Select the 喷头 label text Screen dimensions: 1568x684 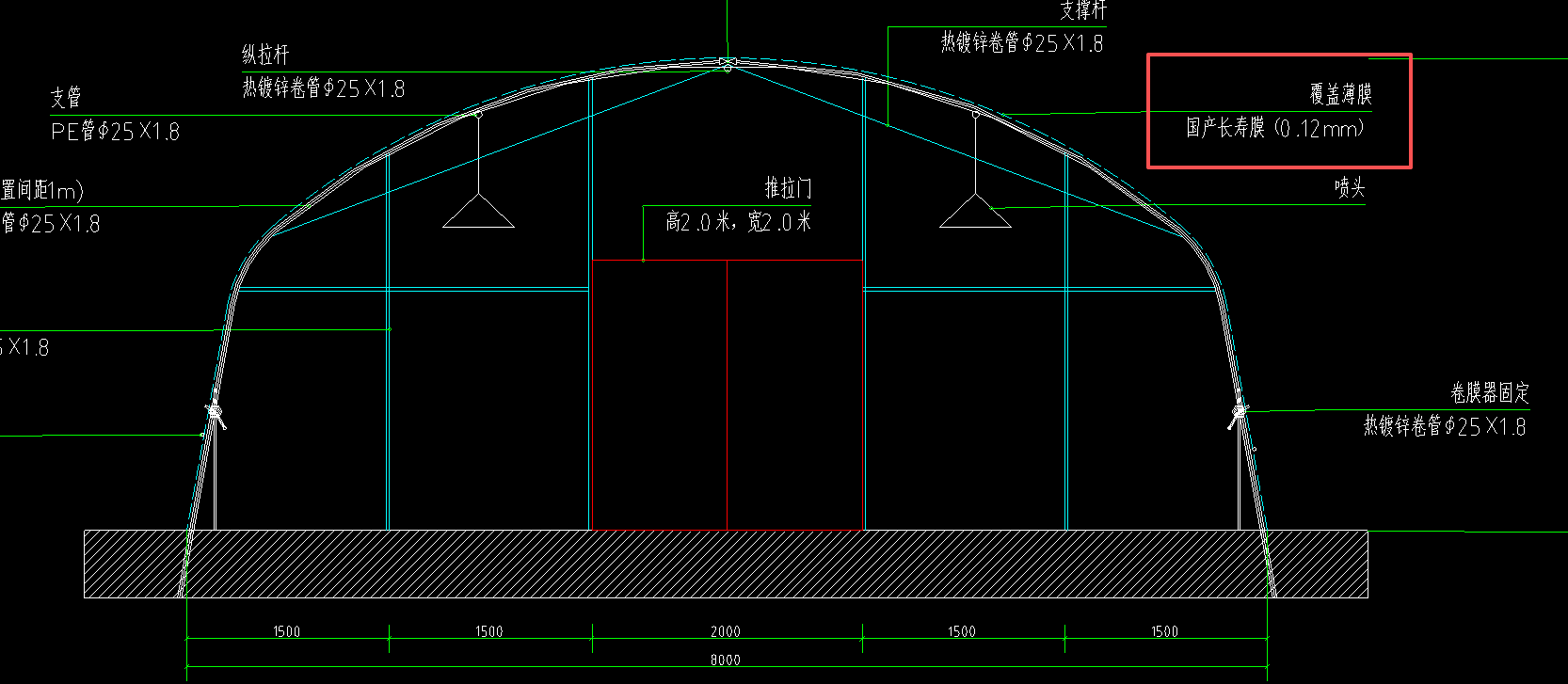click(1349, 187)
